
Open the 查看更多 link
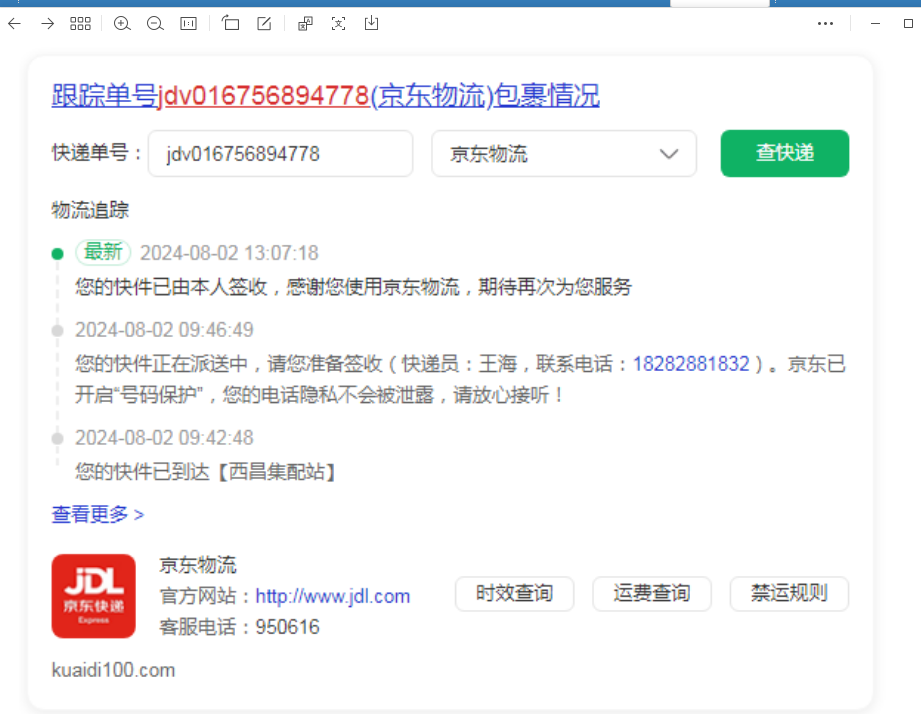coord(98,514)
